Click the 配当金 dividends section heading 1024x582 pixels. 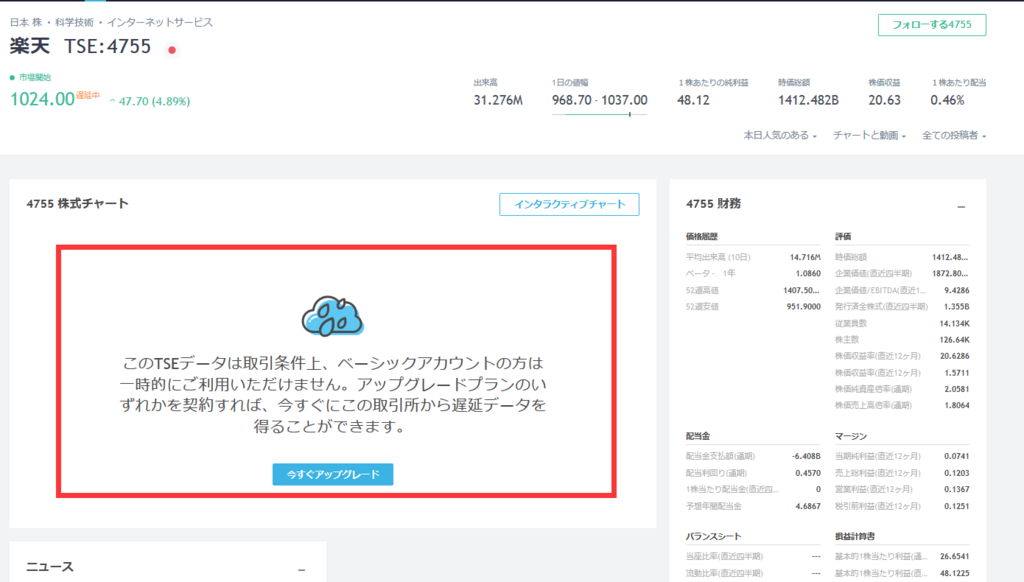pos(698,436)
